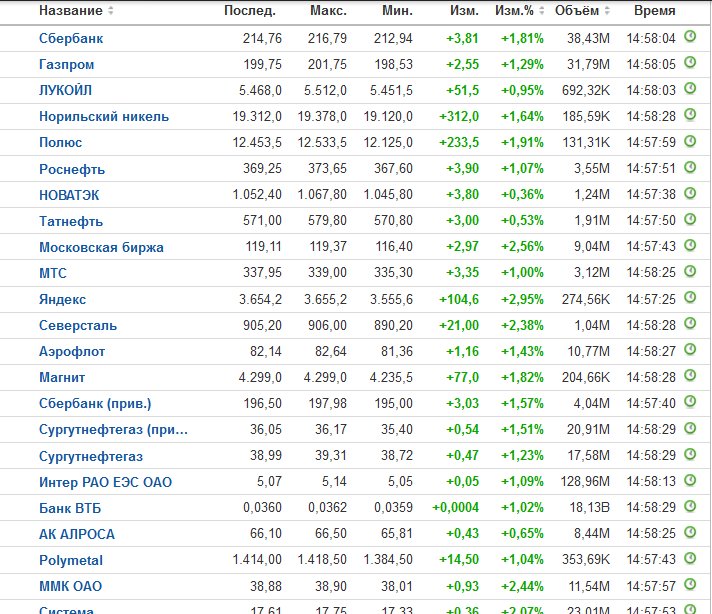Select Яндекс change value +2,95%

pyautogui.click(x=522, y=300)
